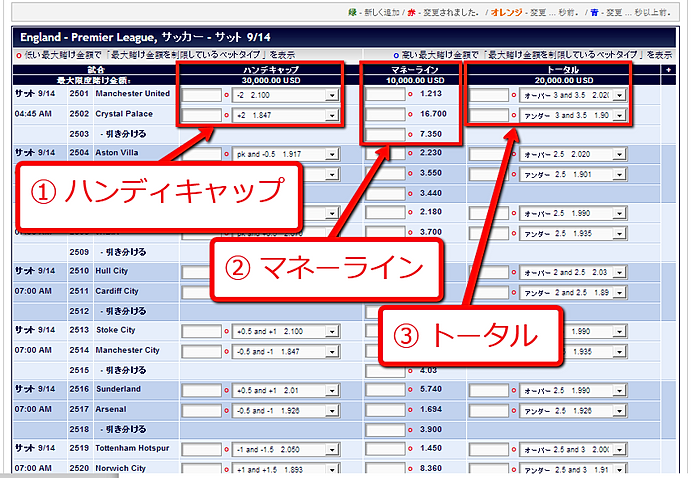Select the 'Norwich City' team name
This screenshot has height=478, width=692.
coord(120,468)
